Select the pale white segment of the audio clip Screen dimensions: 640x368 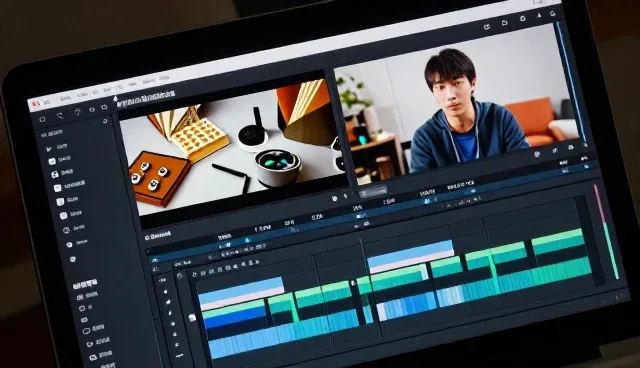coord(382,312)
